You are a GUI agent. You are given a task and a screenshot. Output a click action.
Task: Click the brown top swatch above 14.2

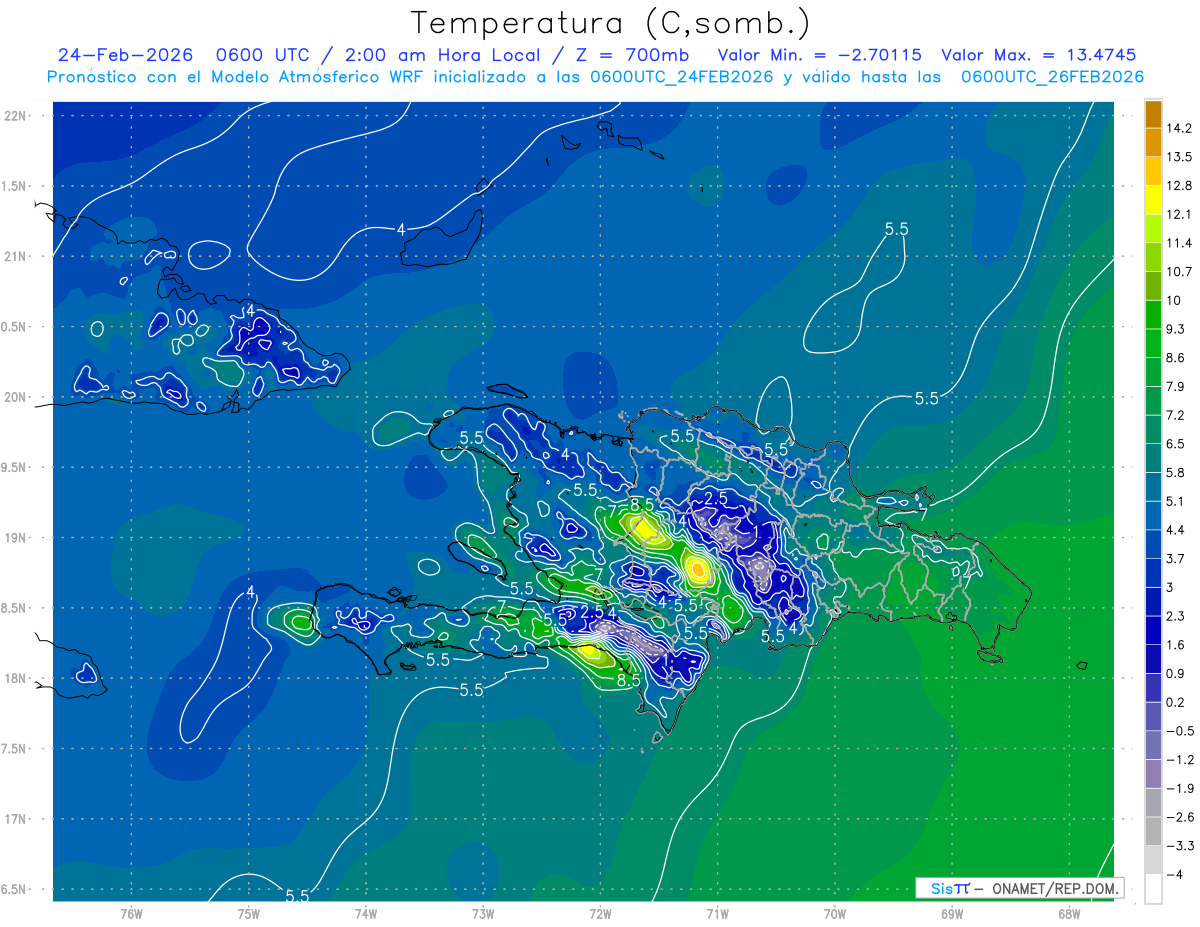(x=1153, y=114)
